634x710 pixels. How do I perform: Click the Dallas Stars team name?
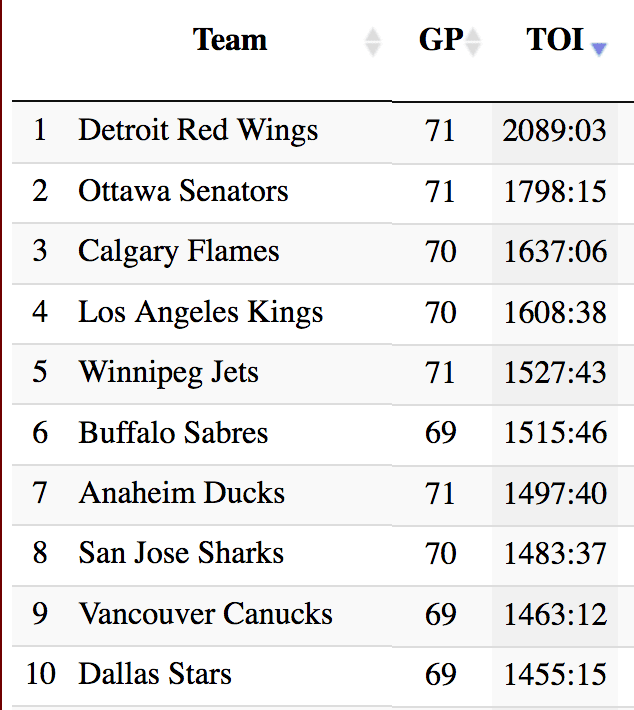coord(155,673)
